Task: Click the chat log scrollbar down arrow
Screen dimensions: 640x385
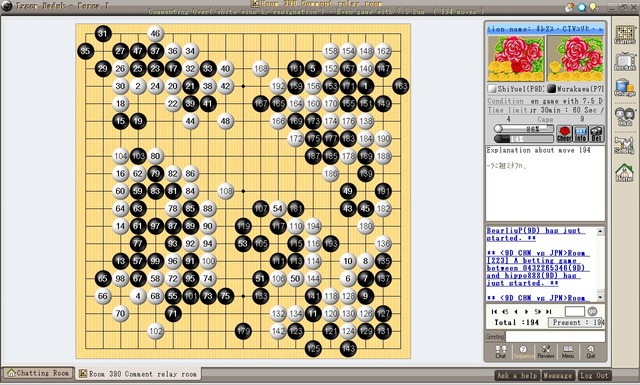Action: [x=600, y=297]
